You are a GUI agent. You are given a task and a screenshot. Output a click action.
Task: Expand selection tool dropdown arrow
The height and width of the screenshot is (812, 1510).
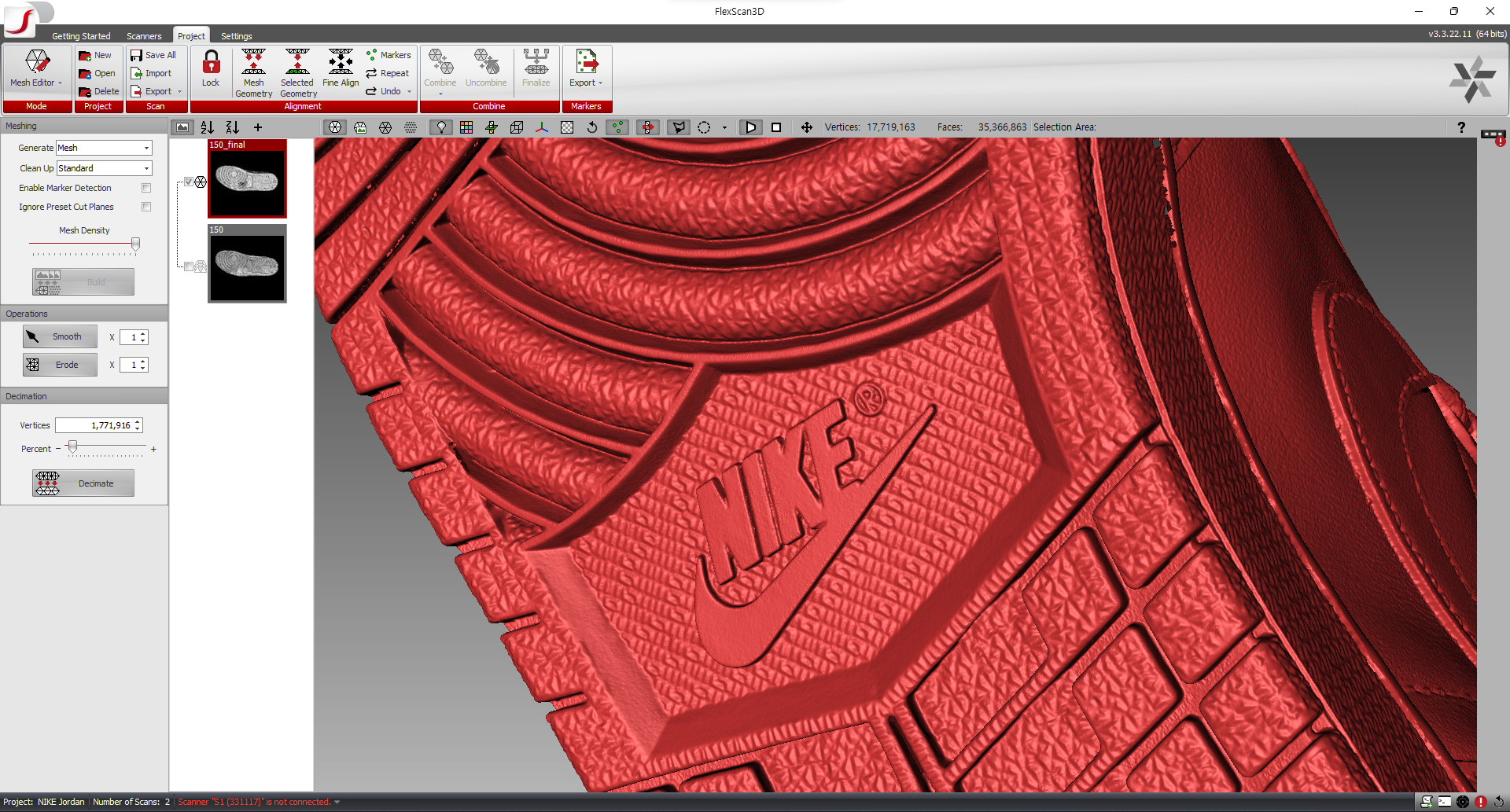[724, 127]
